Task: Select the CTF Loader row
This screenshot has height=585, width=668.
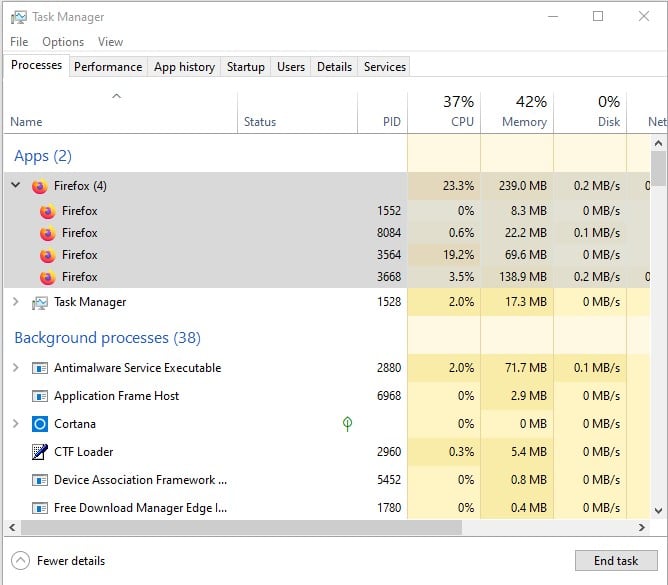Action: coord(327,452)
